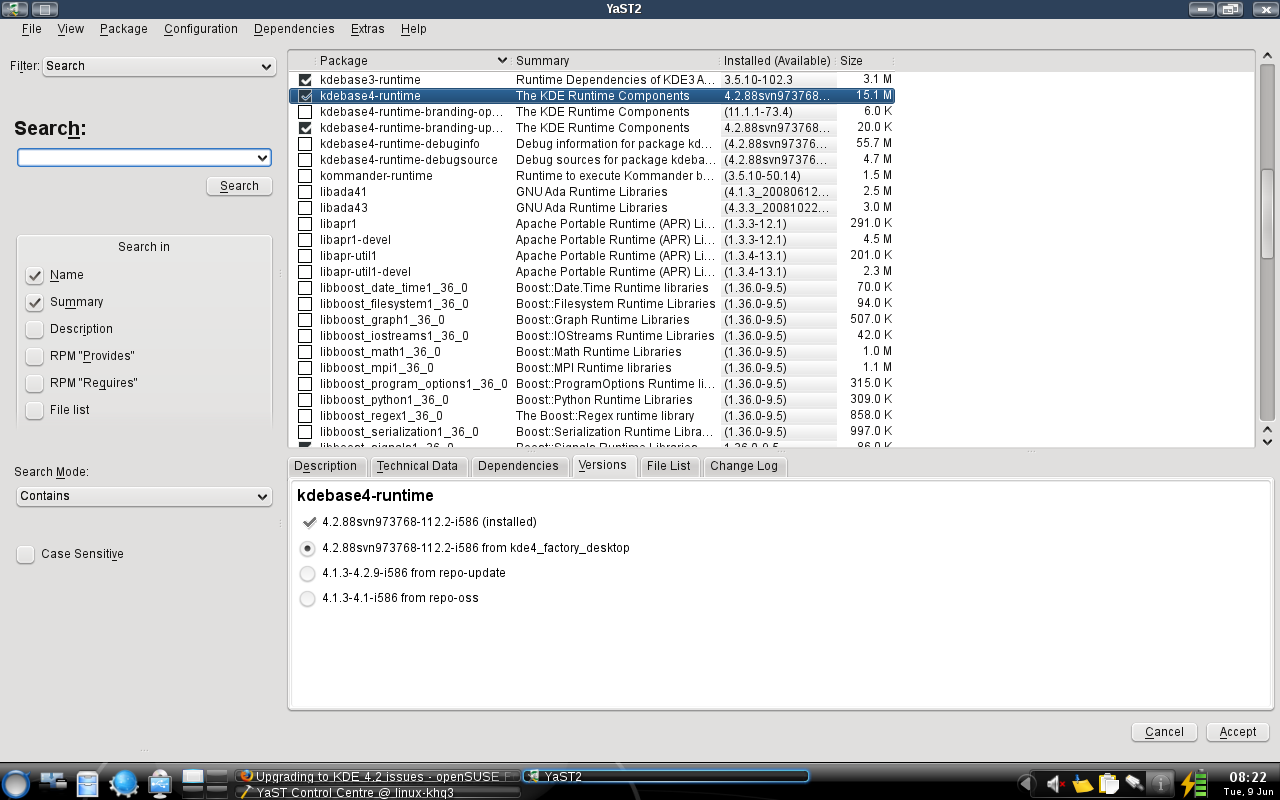Open the notifications info icon
This screenshot has width=1280, height=800.
[x=1160, y=784]
